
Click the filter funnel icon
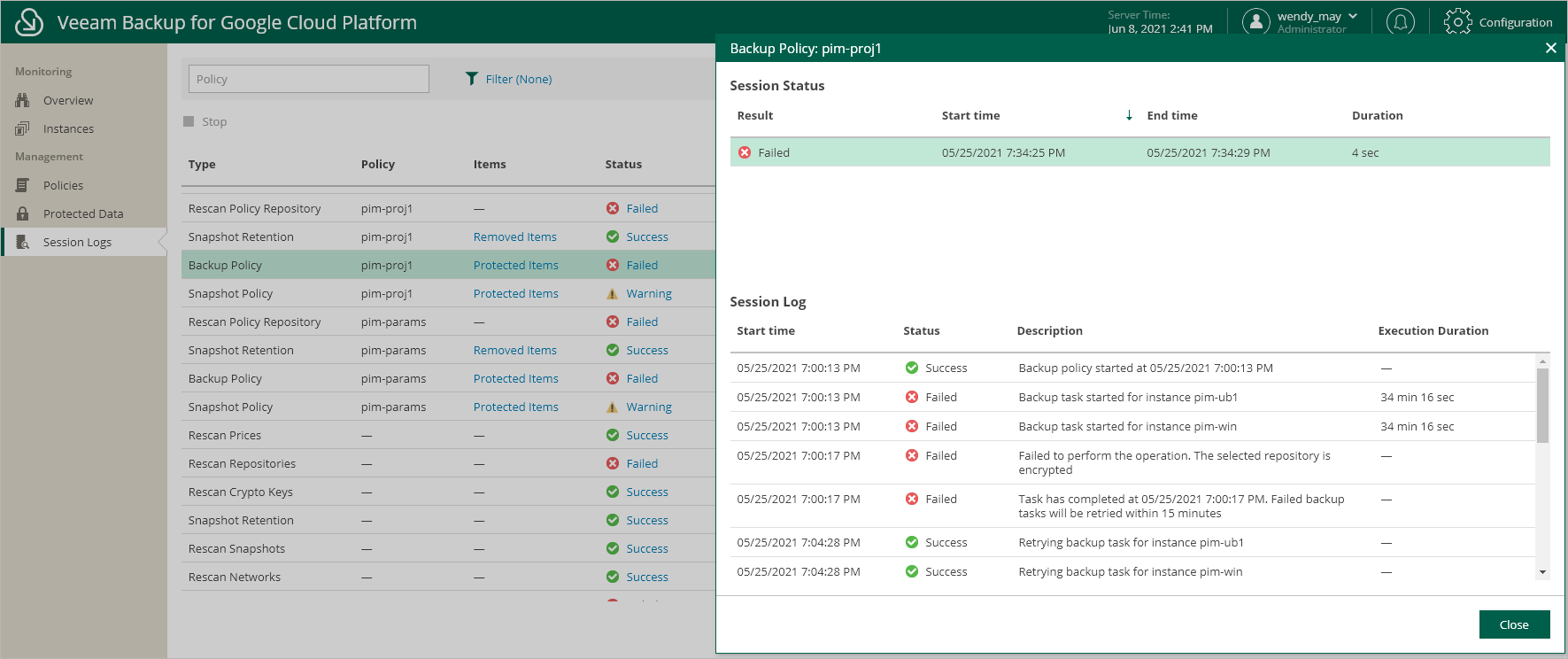pos(472,79)
